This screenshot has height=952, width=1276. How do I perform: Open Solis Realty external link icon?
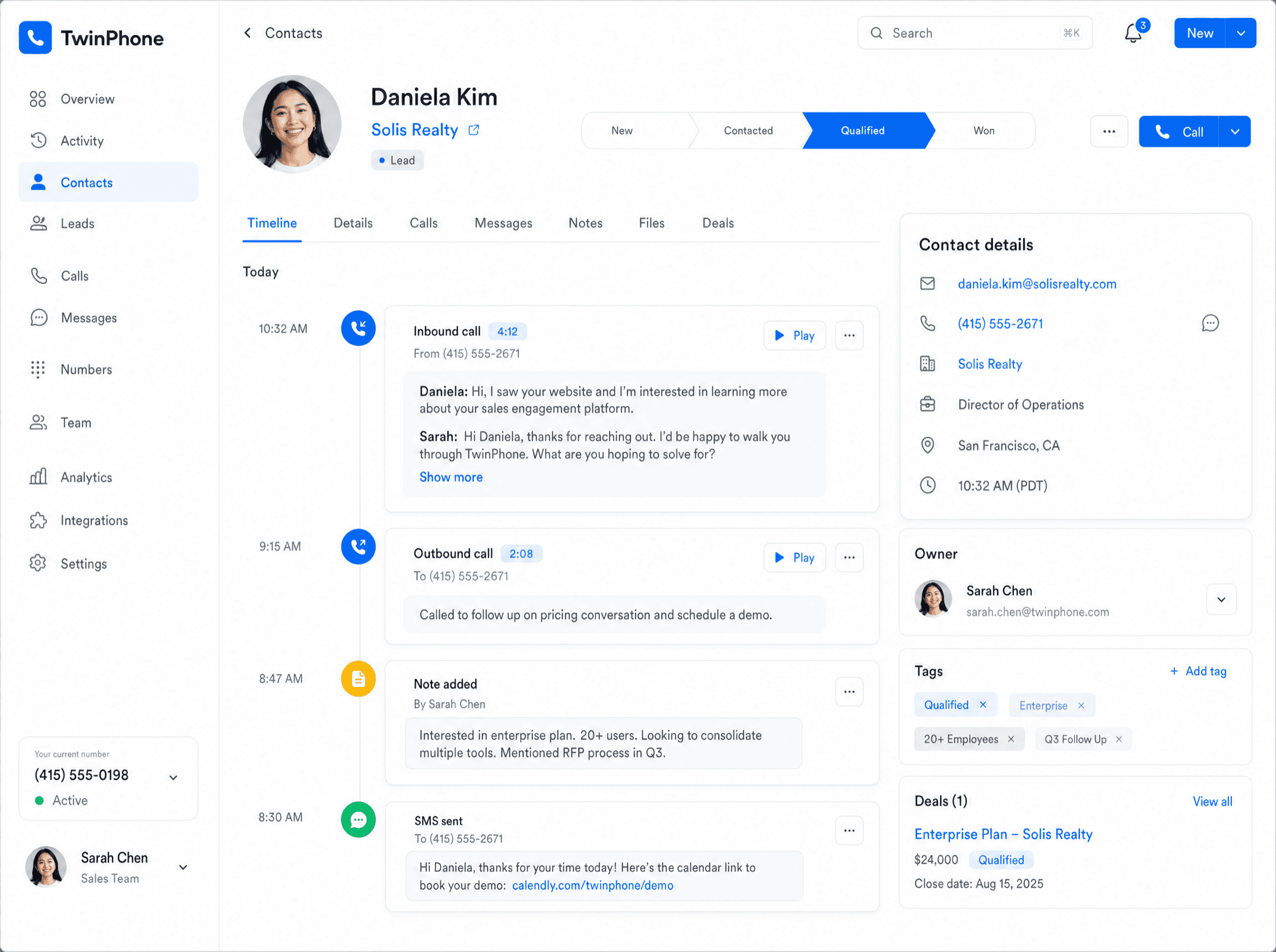click(474, 130)
